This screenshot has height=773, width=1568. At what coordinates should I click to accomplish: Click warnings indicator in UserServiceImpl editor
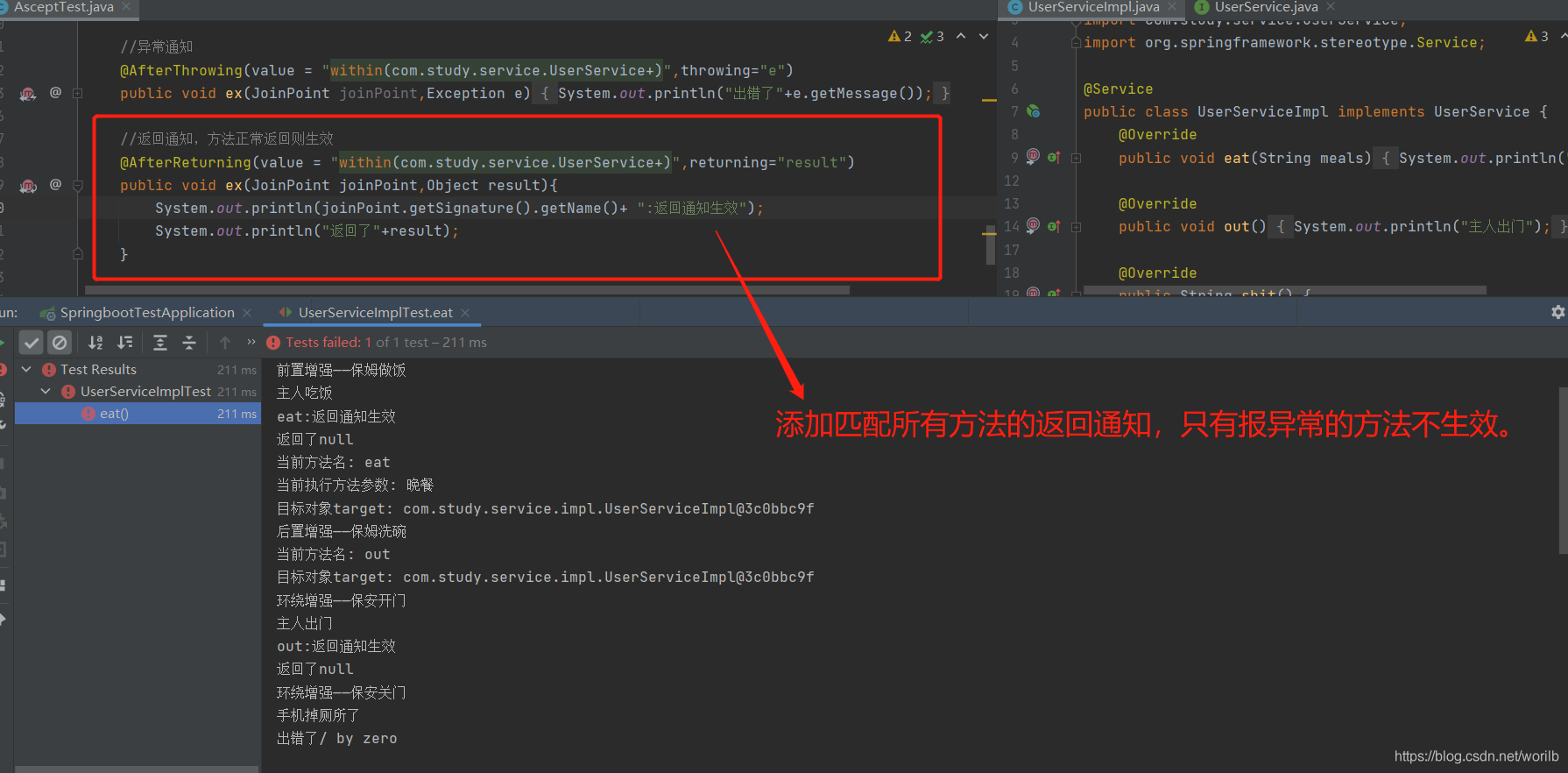[x=1536, y=36]
